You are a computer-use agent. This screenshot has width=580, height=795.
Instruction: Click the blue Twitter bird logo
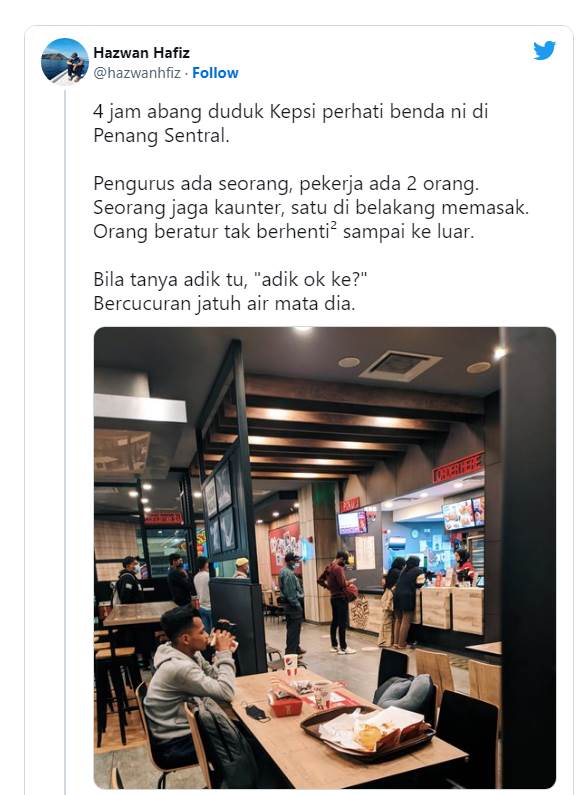click(x=544, y=51)
